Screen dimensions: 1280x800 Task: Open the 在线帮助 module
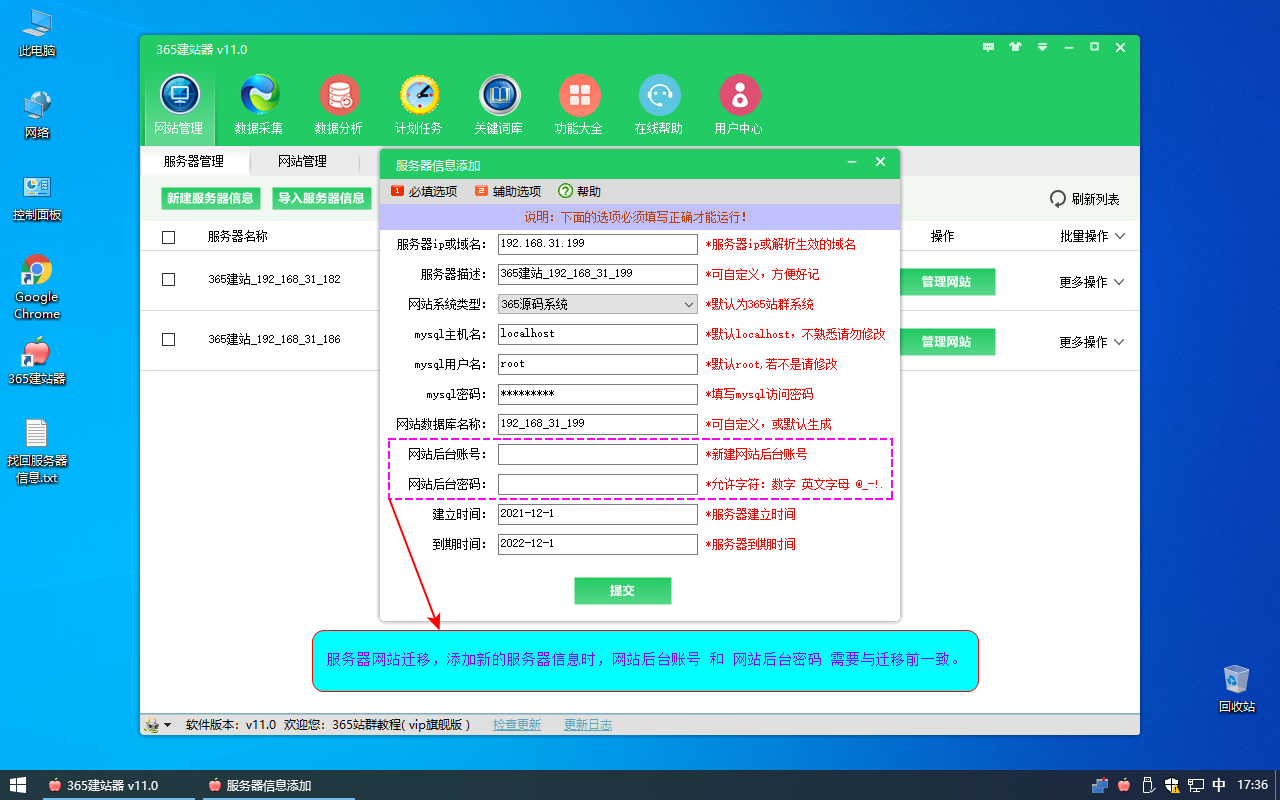(x=659, y=105)
